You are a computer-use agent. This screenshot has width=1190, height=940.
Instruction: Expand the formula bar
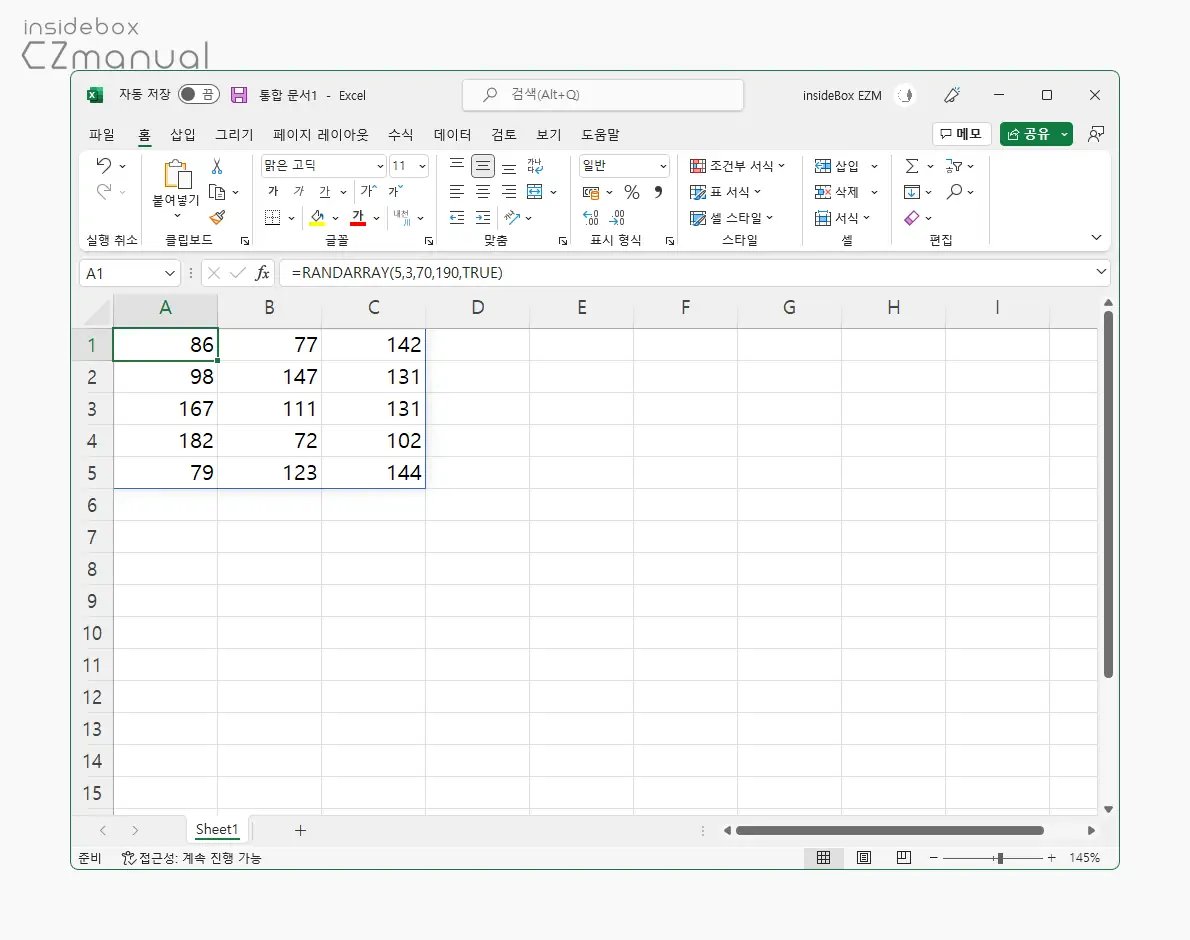tap(1101, 272)
